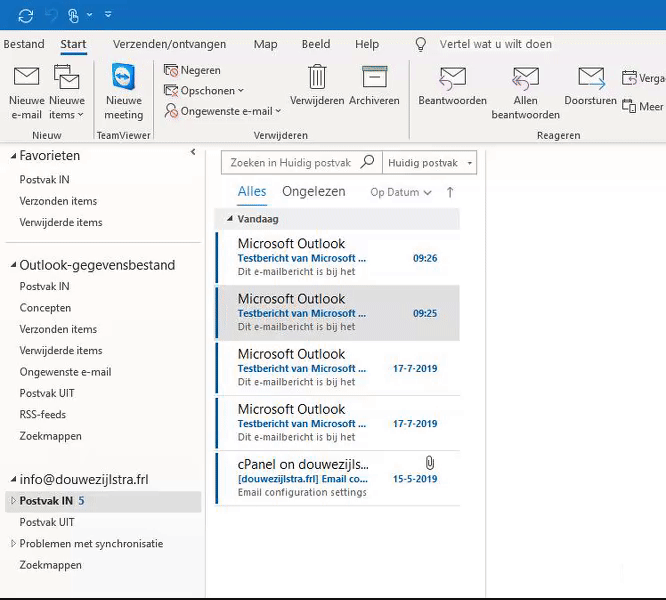Switch to Verzenden/ontvangen tab
The height and width of the screenshot is (600, 666).
click(169, 44)
